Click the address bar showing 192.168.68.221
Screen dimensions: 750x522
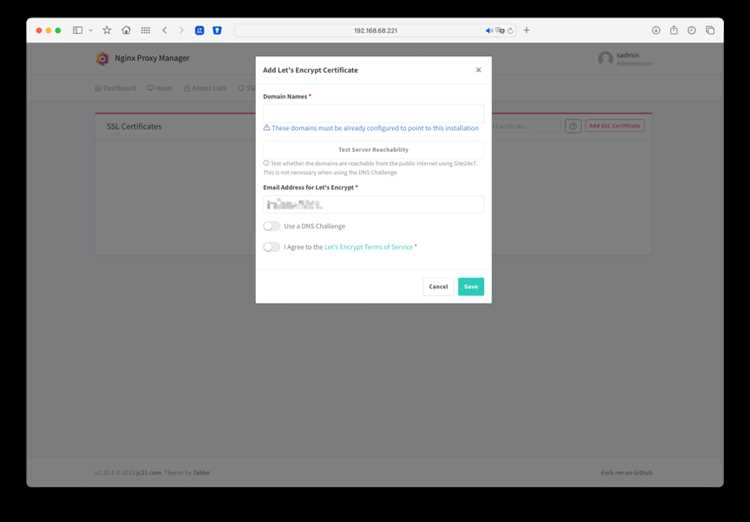375,30
